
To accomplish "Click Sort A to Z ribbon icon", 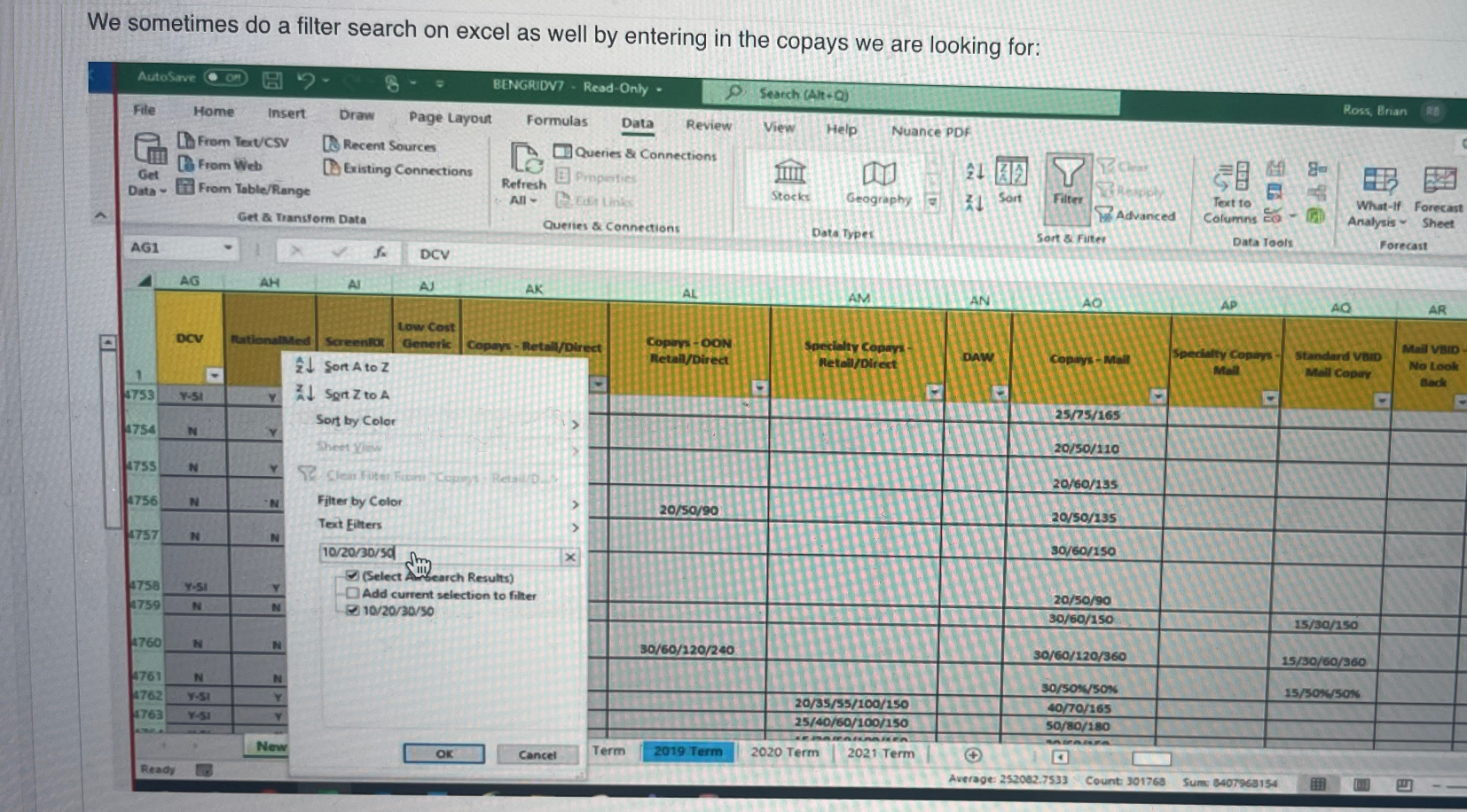I will click(x=975, y=172).
